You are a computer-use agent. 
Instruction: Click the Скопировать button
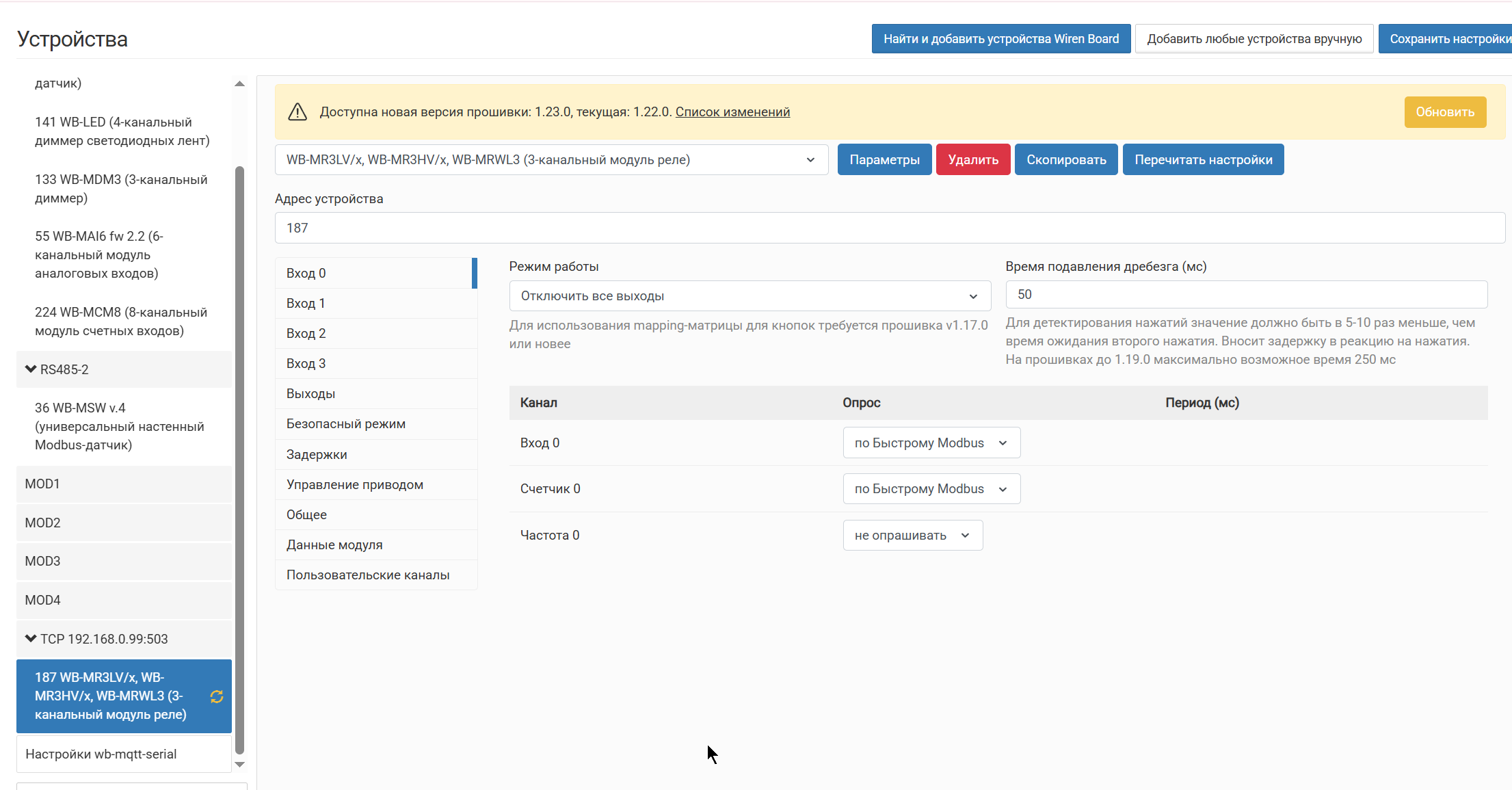[1066, 159]
